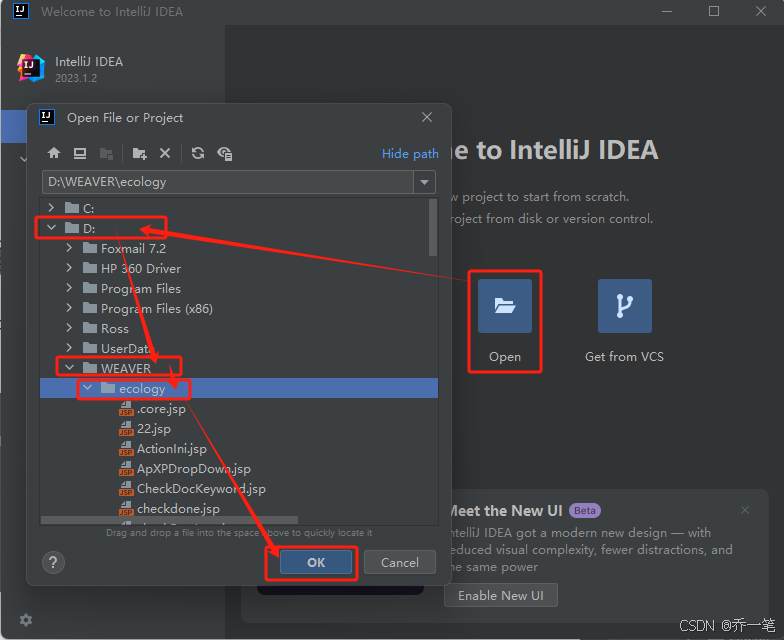Click the JSP icon of 22.jsp
The width and height of the screenshot is (784, 640).
(126, 428)
